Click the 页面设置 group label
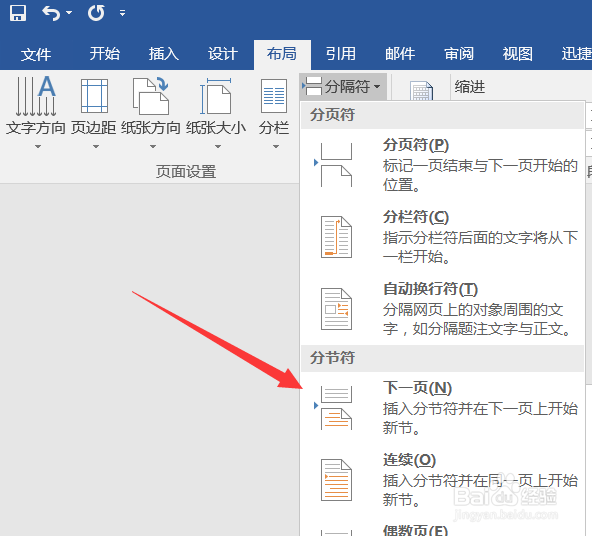 pos(186,172)
